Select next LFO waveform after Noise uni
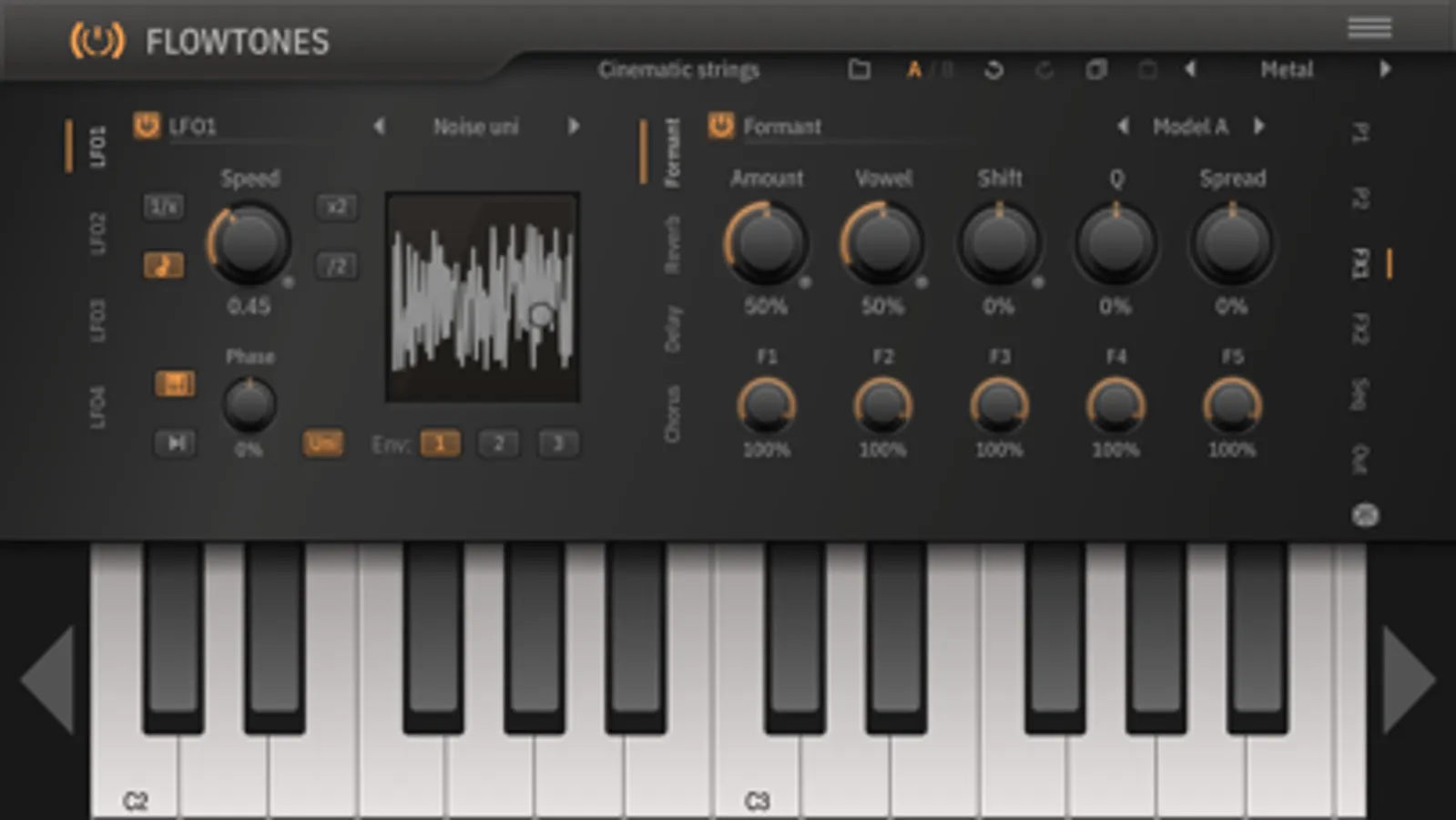1456x820 pixels. [x=573, y=127]
